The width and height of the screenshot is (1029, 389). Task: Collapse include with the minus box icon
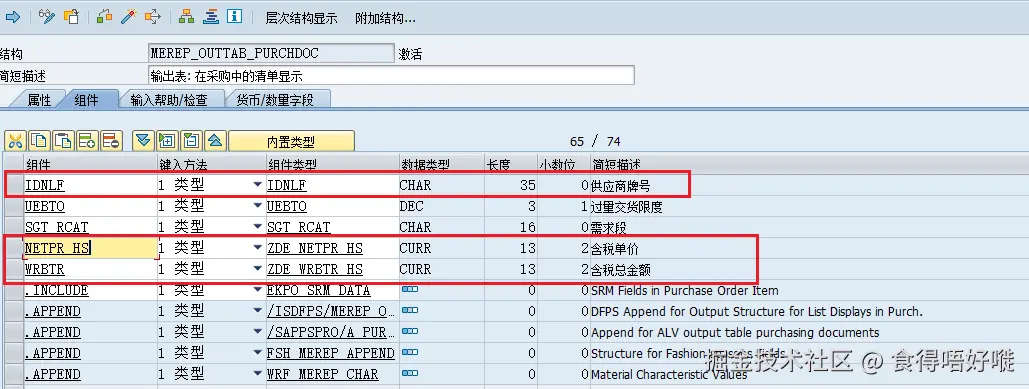point(191,140)
